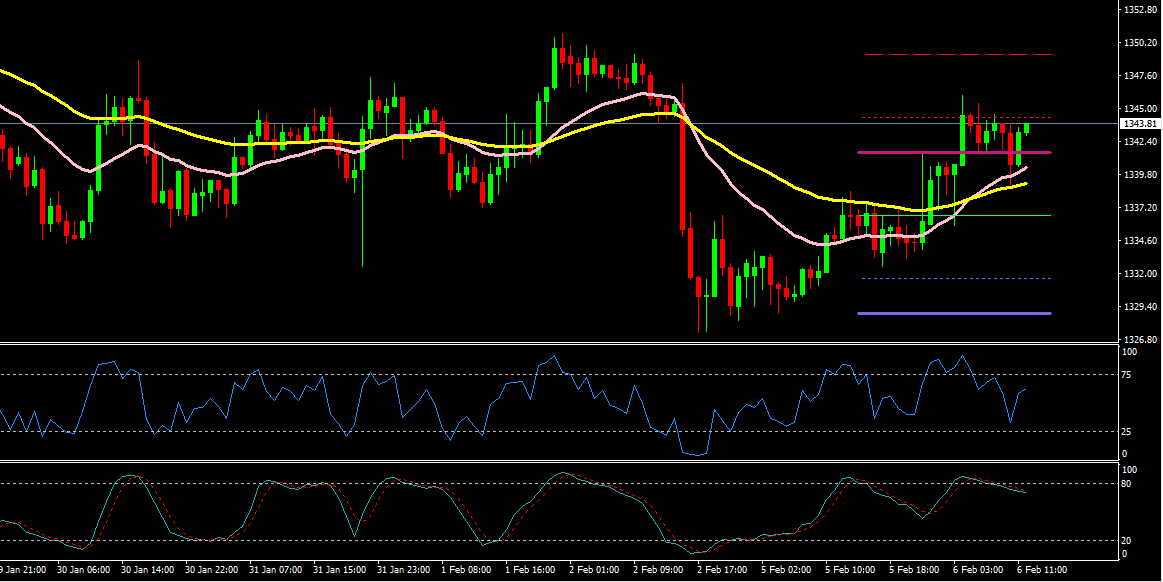Select the "5 Feb 18:00" time label
Image resolution: width=1163 pixels, height=582 pixels.
(913, 570)
